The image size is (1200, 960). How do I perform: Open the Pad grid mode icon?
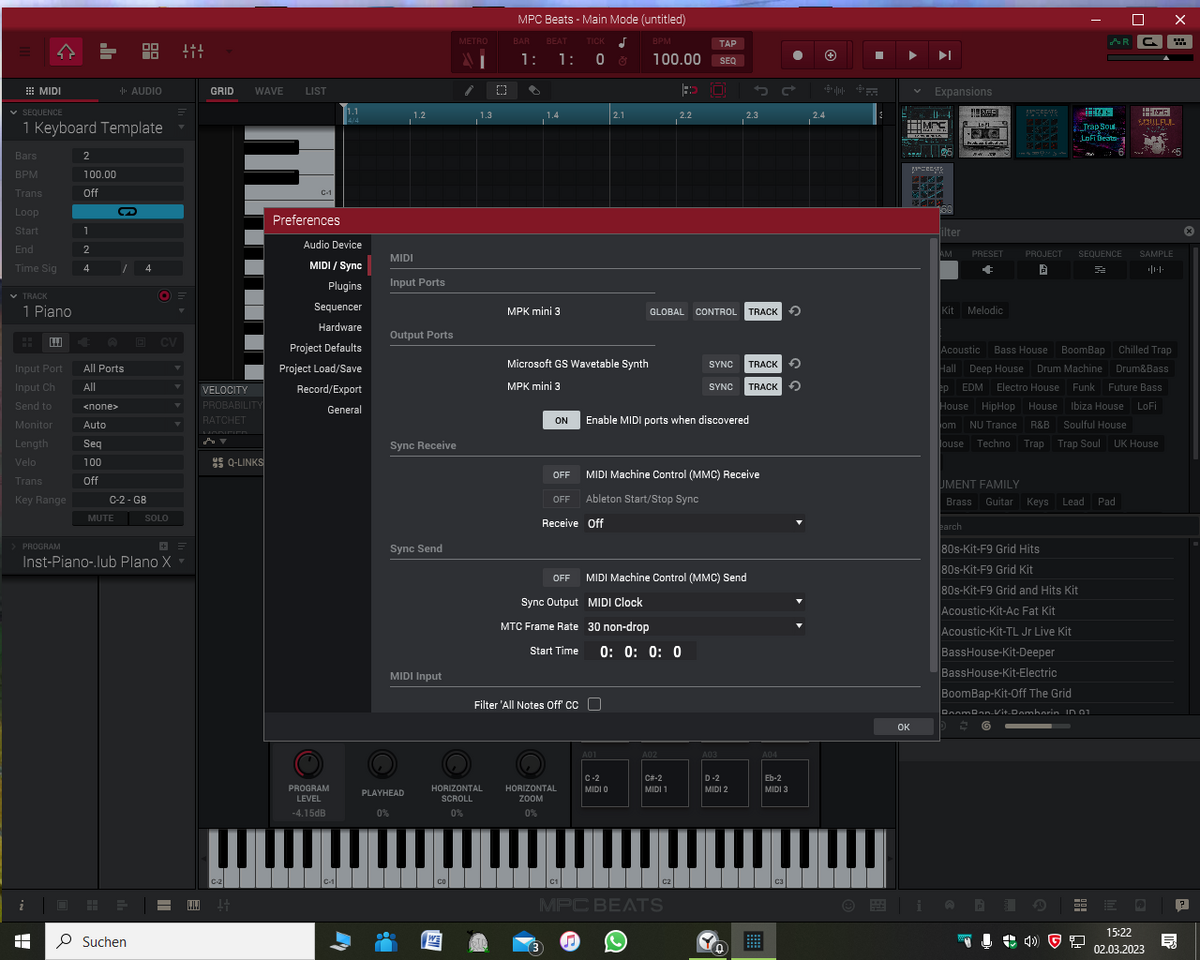150,51
